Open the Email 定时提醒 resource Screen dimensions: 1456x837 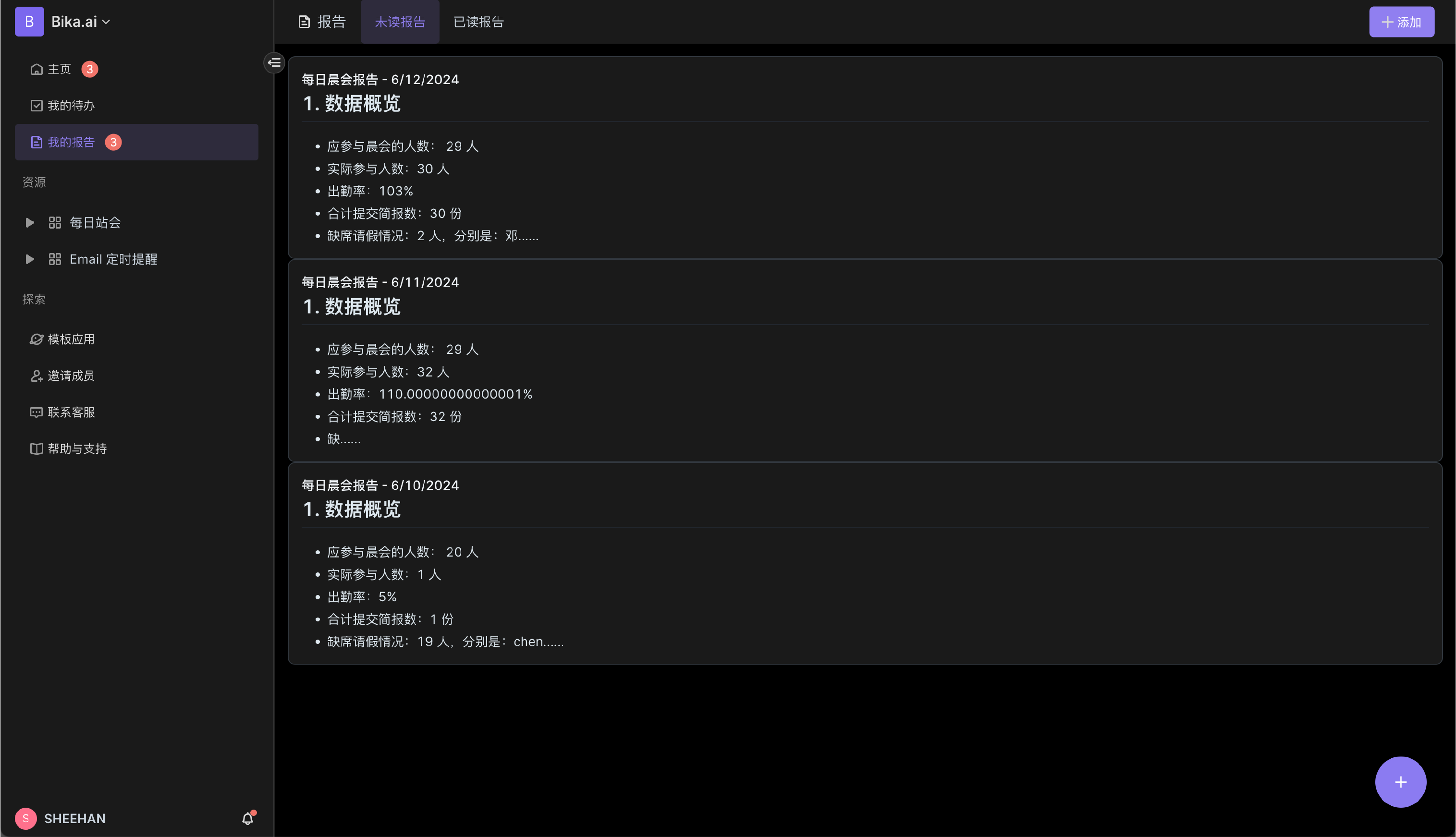(x=113, y=259)
